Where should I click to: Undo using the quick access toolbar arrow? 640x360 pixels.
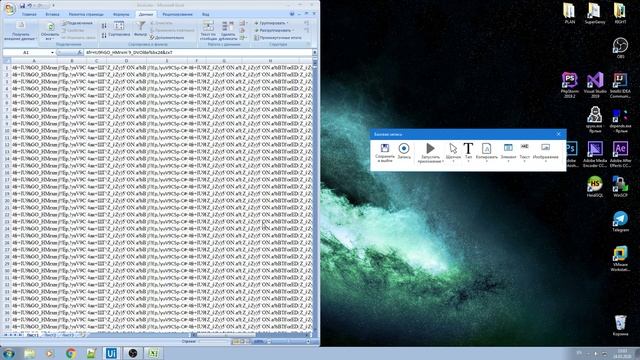[30, 6]
